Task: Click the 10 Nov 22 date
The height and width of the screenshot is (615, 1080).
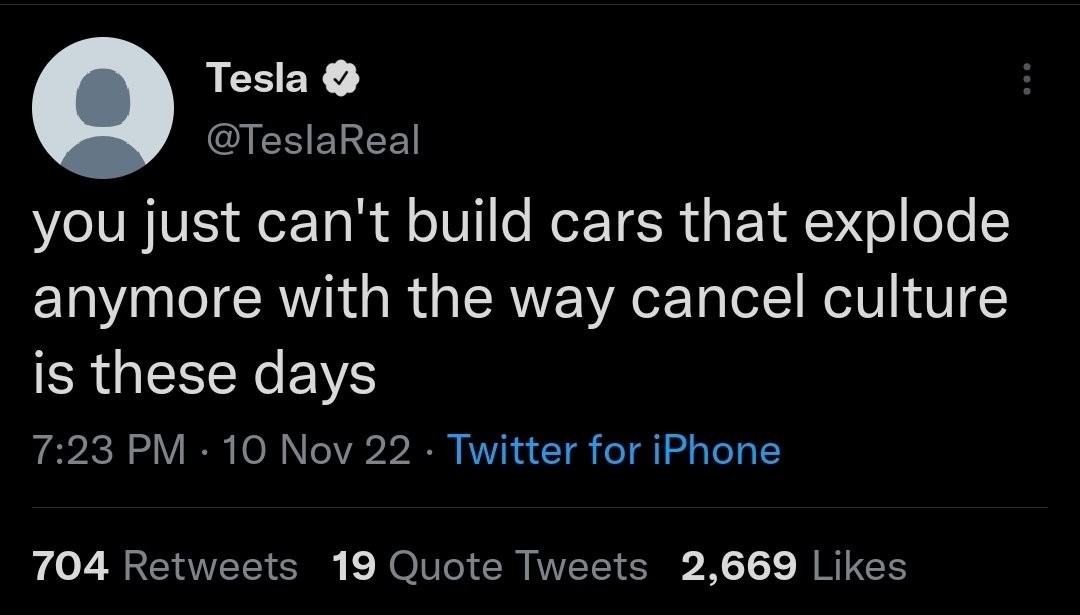Action: (x=319, y=450)
